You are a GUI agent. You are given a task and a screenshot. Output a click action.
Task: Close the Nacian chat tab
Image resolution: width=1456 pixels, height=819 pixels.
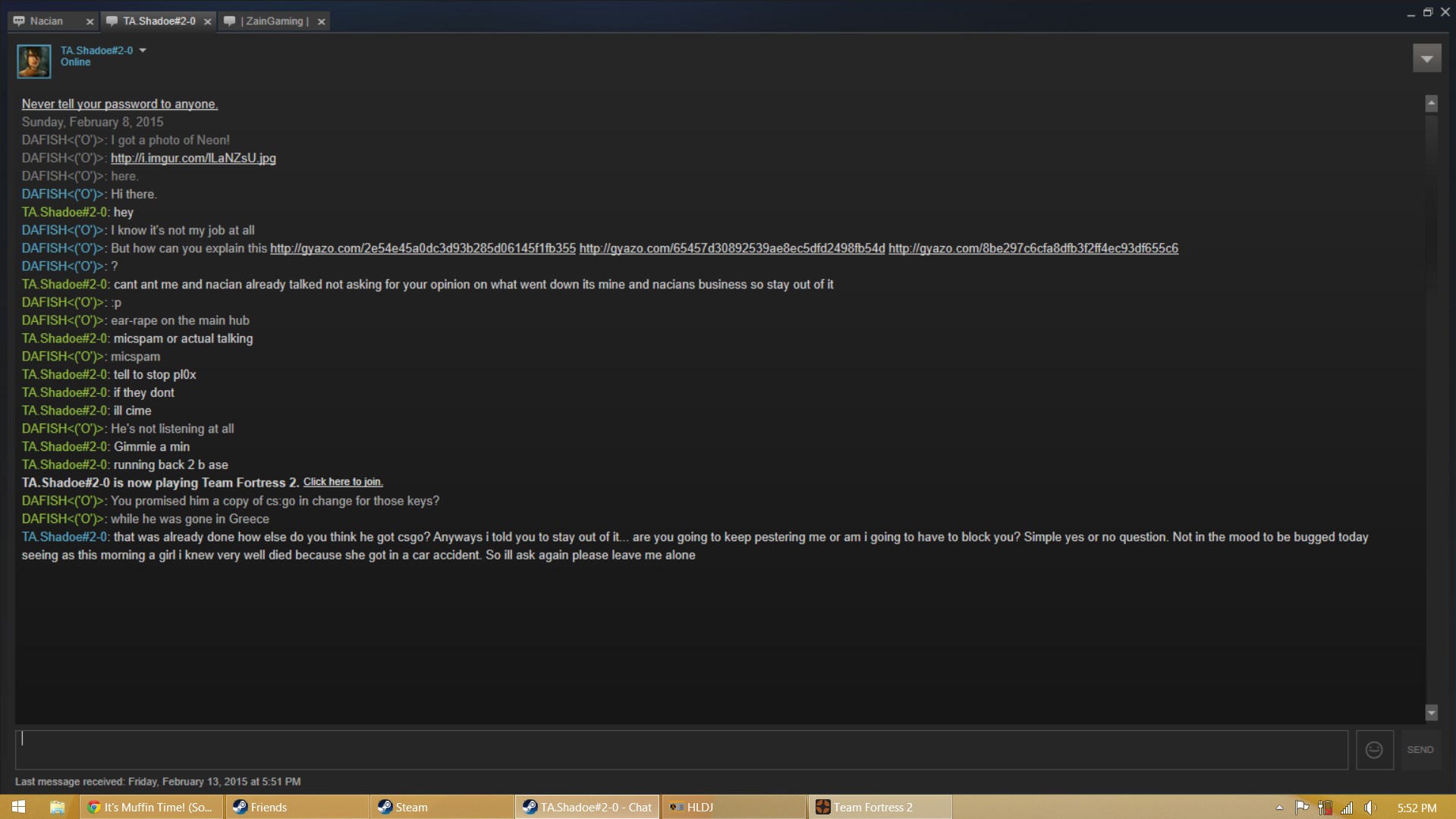(90, 22)
